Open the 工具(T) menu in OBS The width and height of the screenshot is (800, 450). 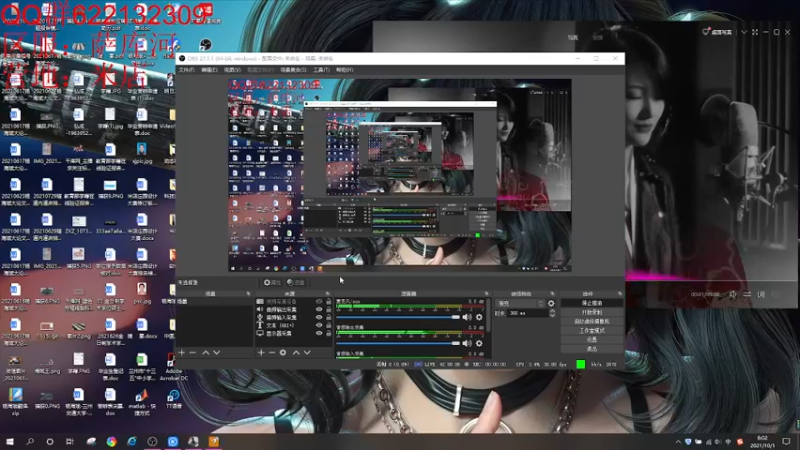click(321, 70)
